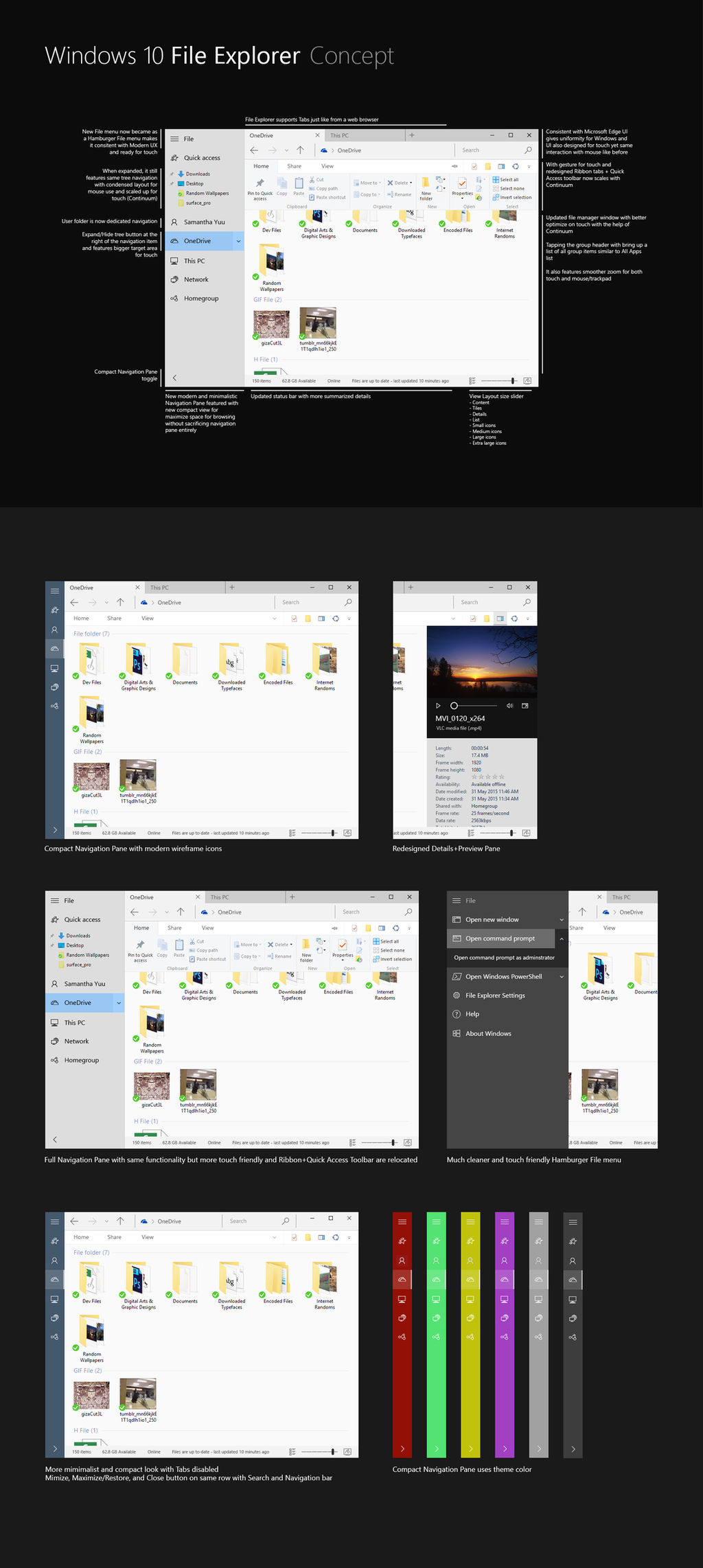
Task: Click user icon on yellow theme strip
Action: [470, 1260]
